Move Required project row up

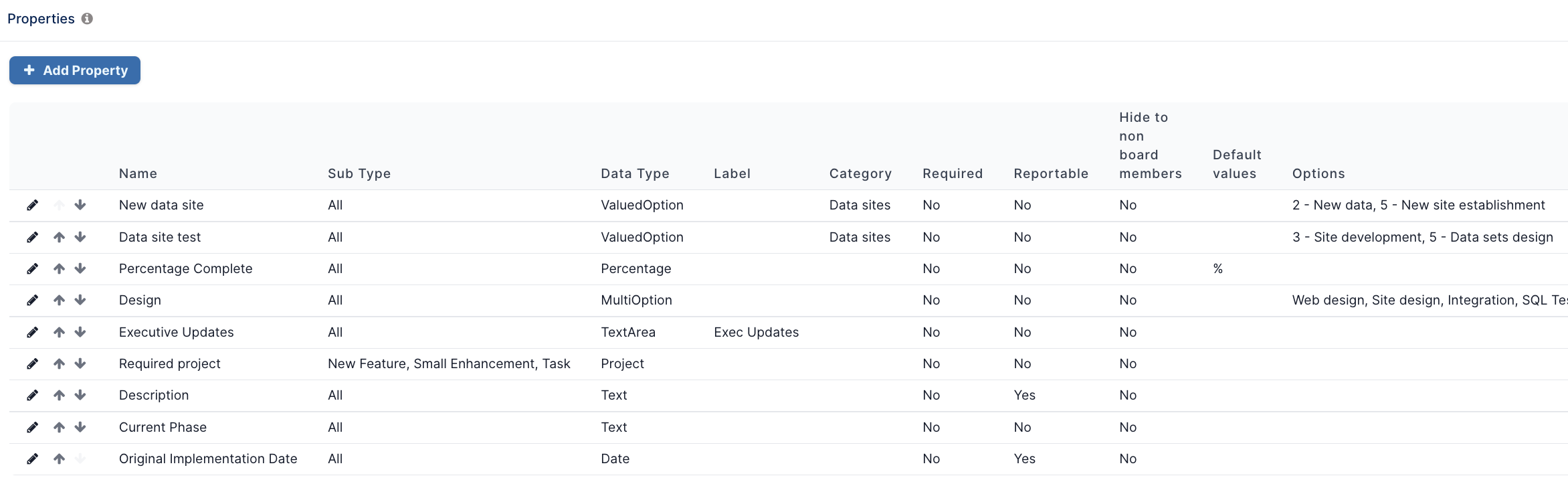point(60,363)
